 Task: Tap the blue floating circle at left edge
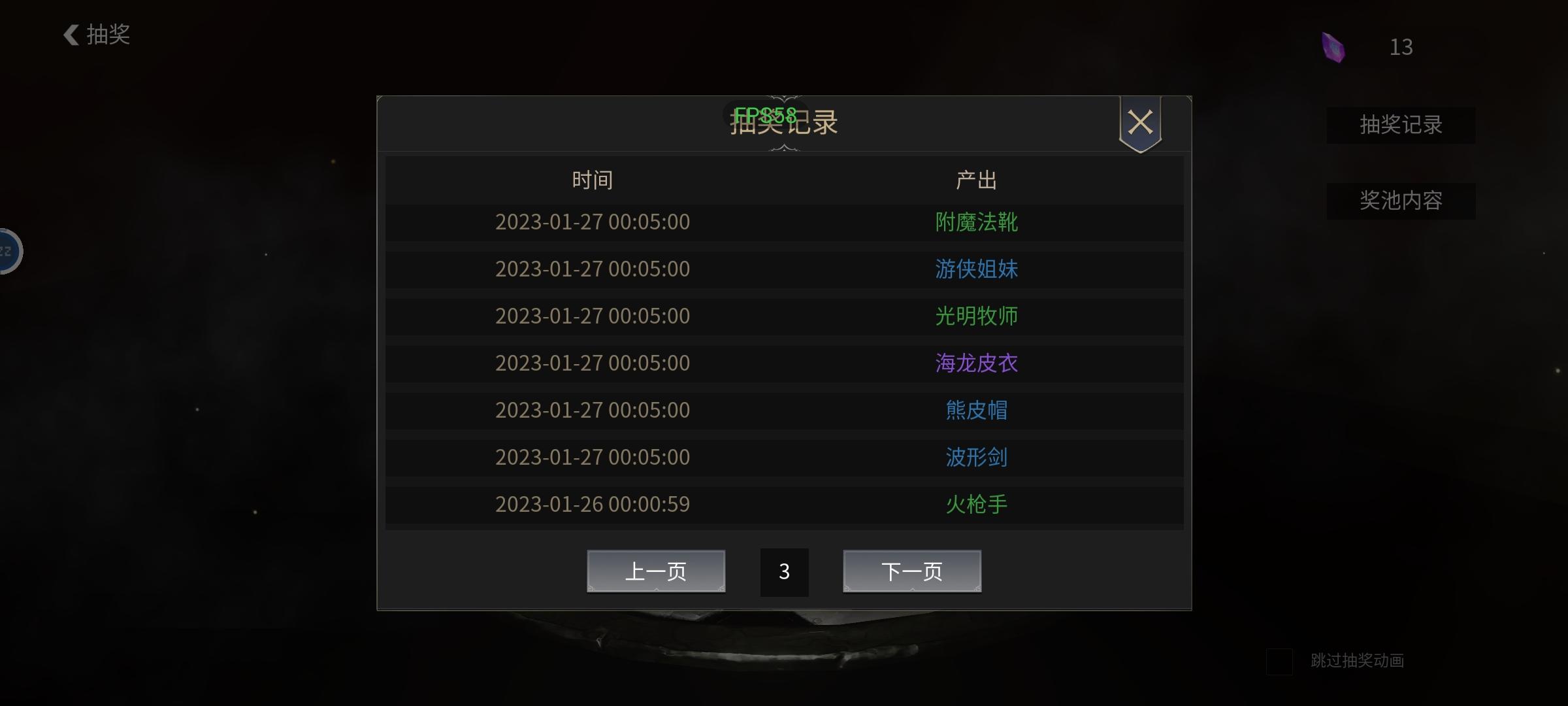tap(9, 252)
